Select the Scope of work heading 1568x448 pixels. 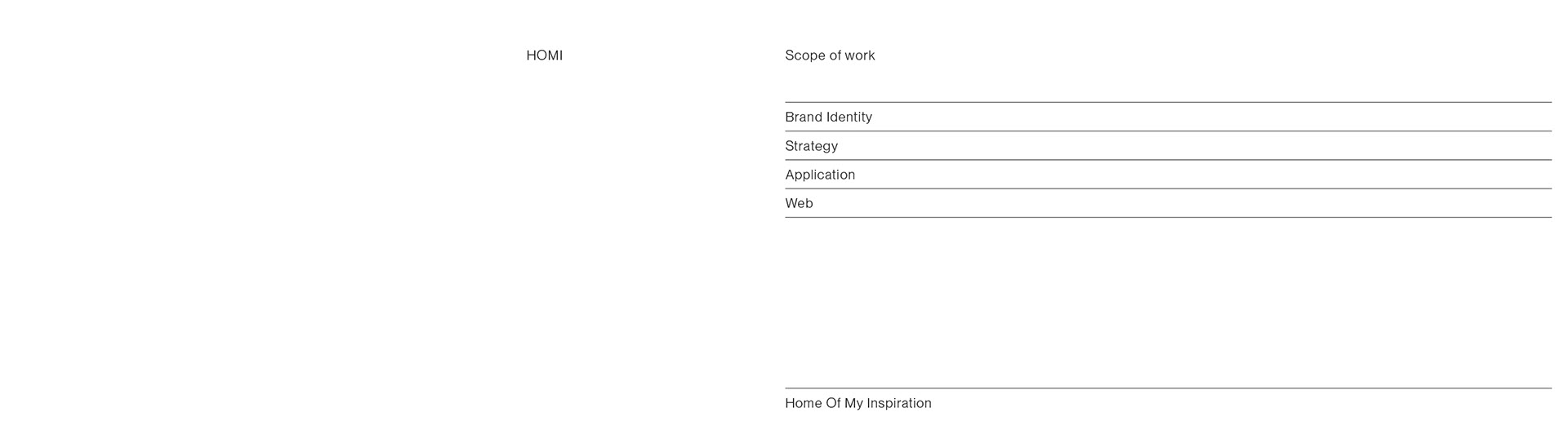point(830,55)
